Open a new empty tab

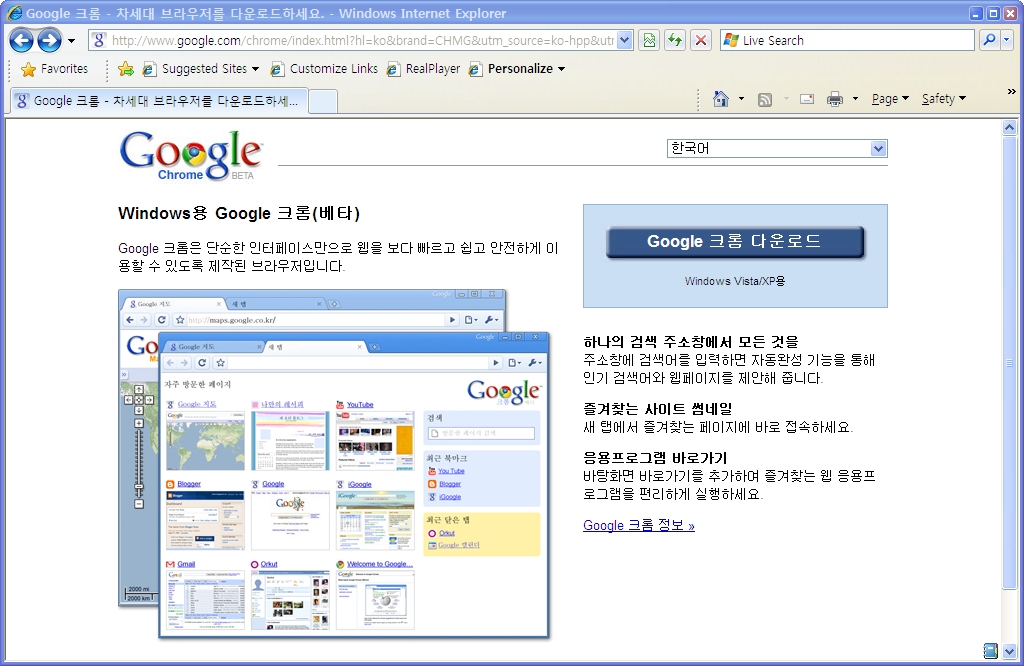323,102
